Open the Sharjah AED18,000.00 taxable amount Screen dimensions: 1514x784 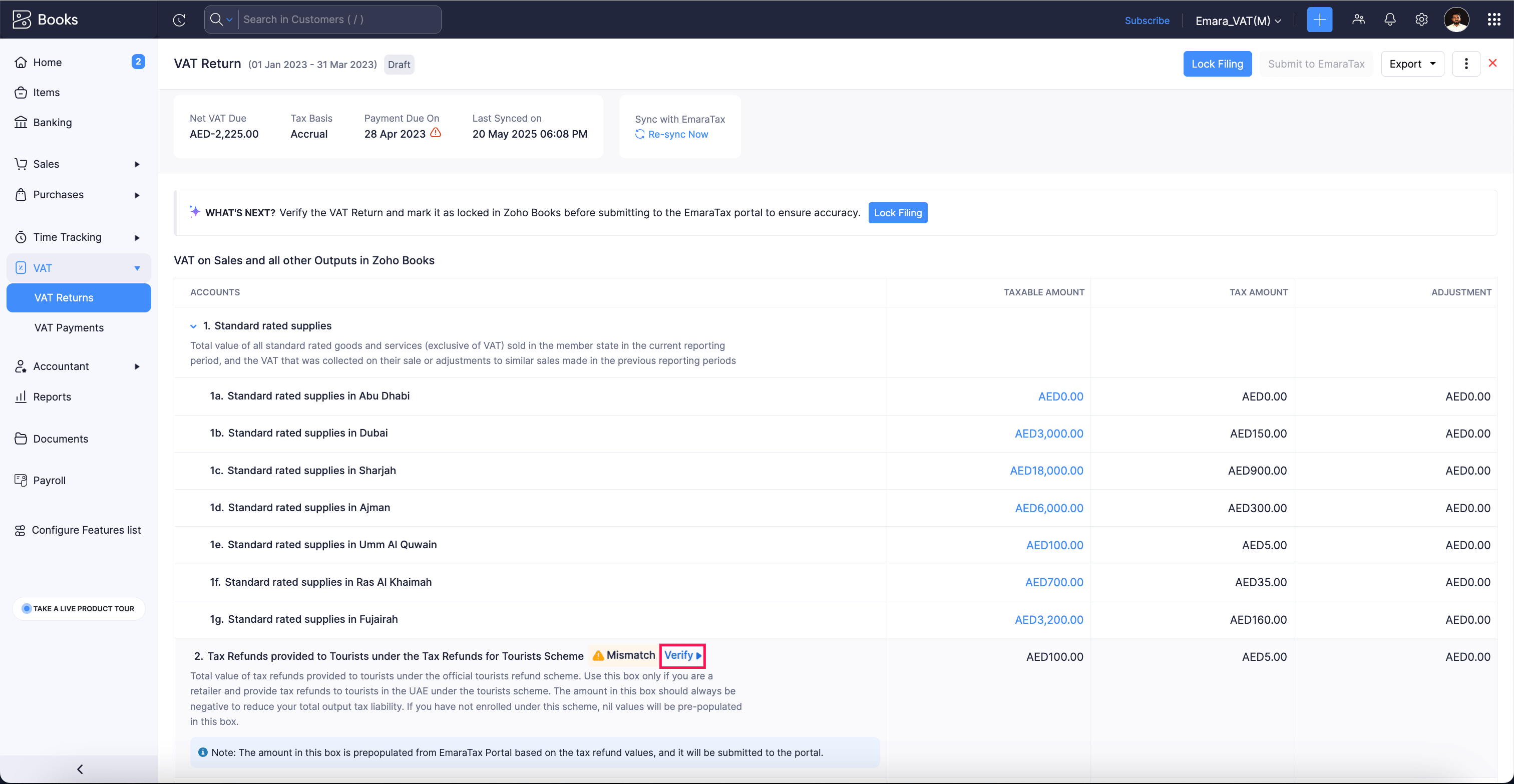click(1046, 471)
